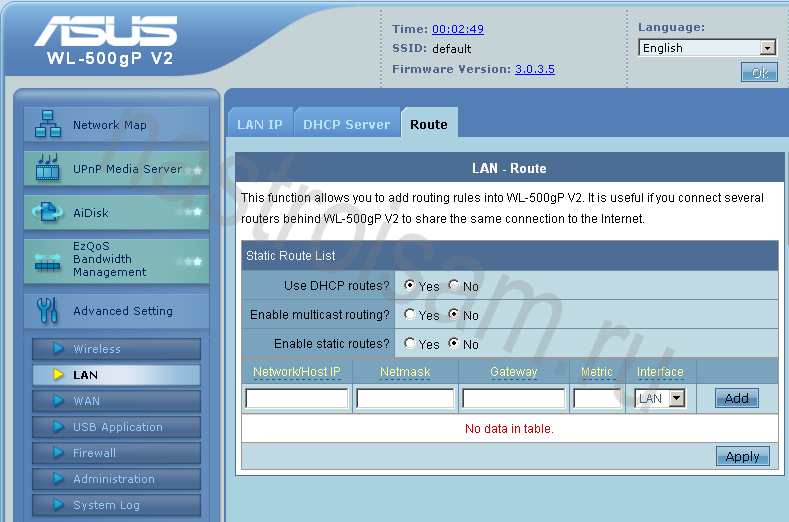789x522 pixels.
Task: Click the language Ok button
Action: click(759, 72)
